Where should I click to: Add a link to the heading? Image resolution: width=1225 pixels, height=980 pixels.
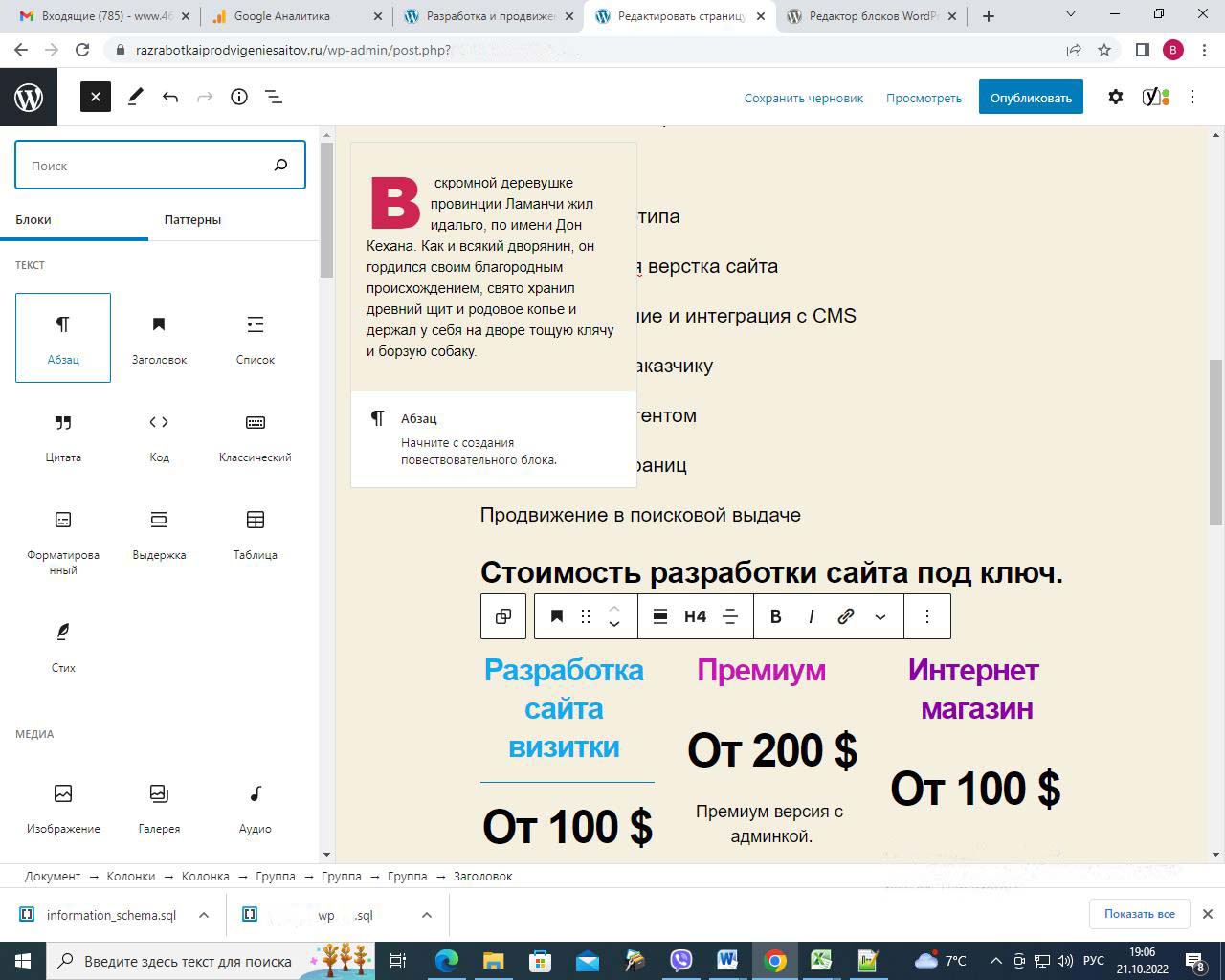click(x=846, y=616)
